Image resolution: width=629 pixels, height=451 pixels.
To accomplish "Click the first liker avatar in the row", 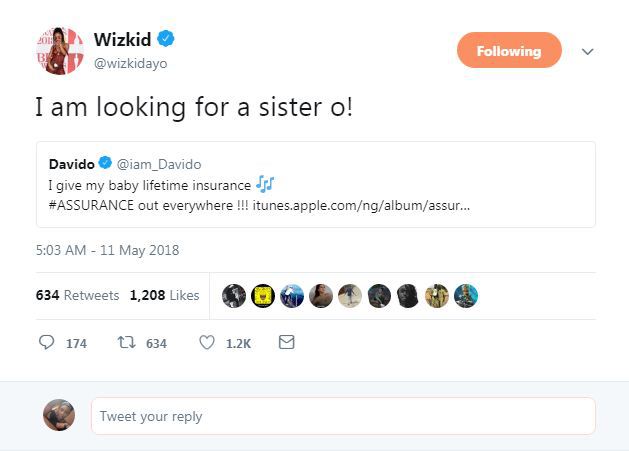I will point(234,296).
